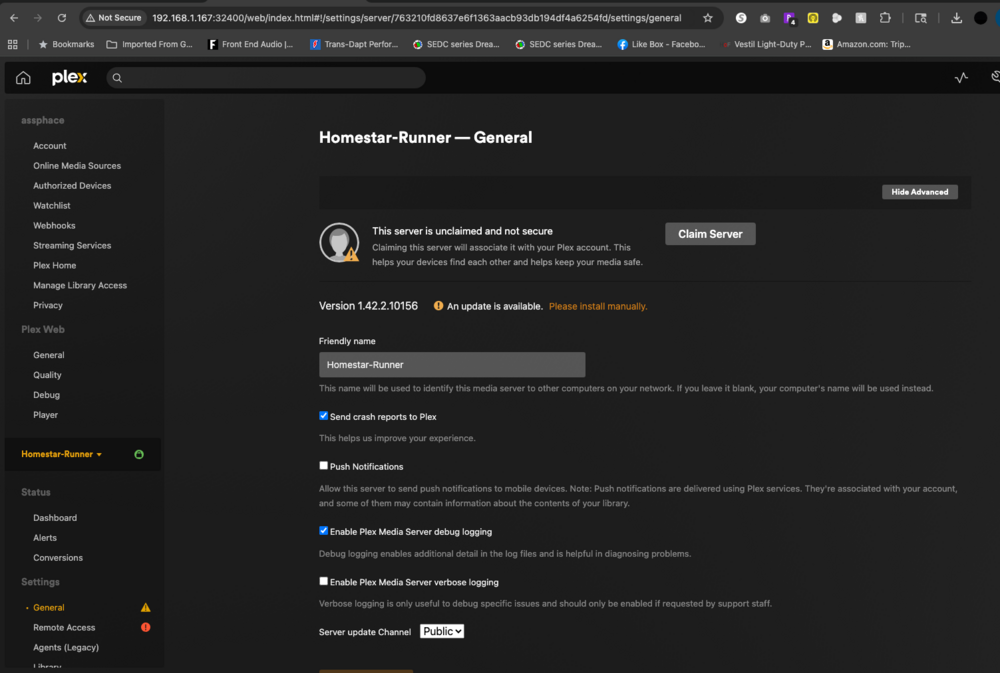Reload the page with the refresh icon
Screen dimensions: 1000x673
[x=62, y=18]
